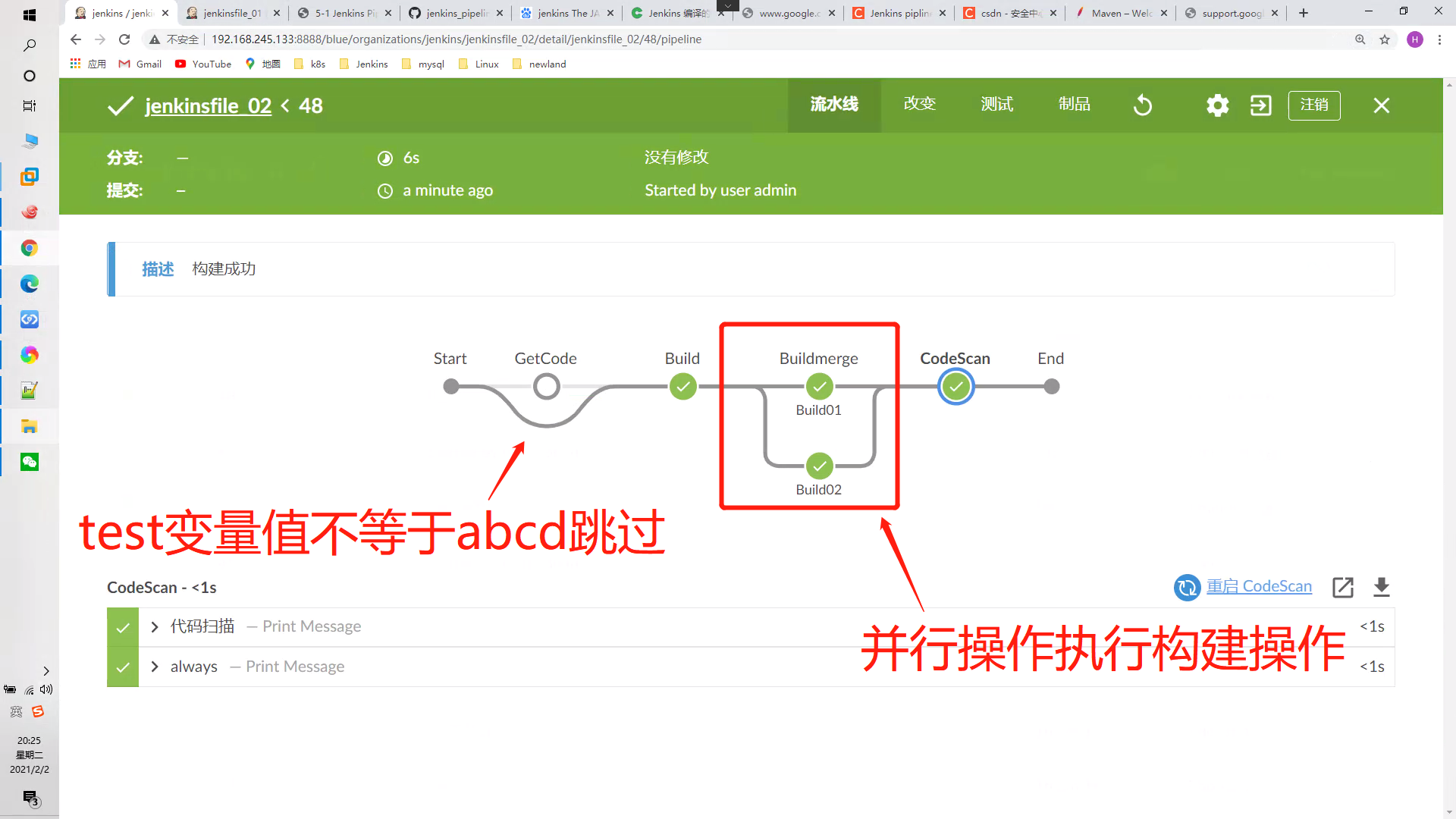Select the CodeScan stage node

click(x=956, y=387)
